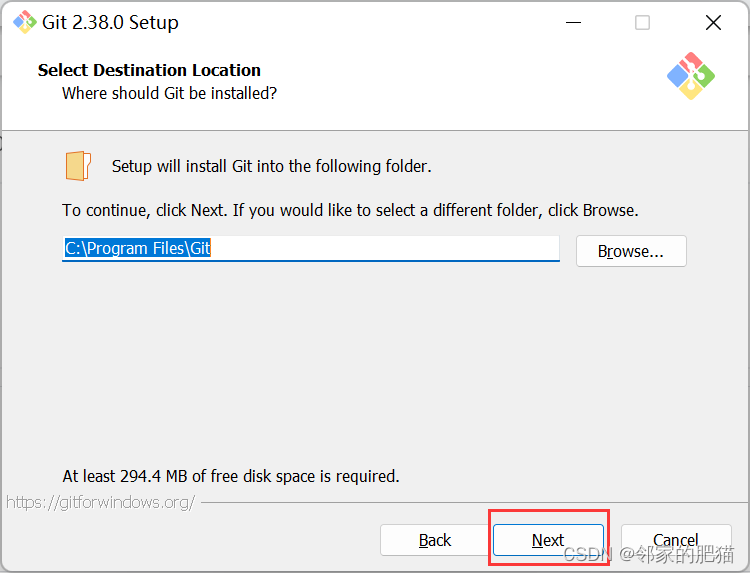
Task: Select 'At least 294.4 MB' disk space text
Action: [231, 476]
